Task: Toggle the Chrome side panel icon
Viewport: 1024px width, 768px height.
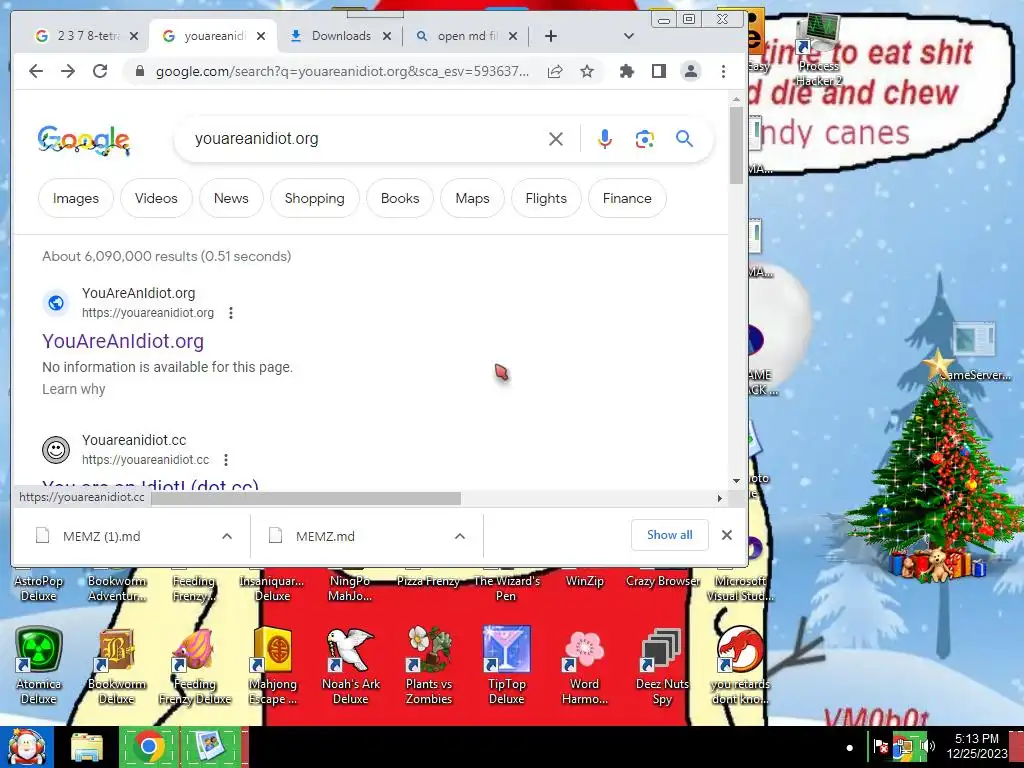Action: click(x=659, y=71)
